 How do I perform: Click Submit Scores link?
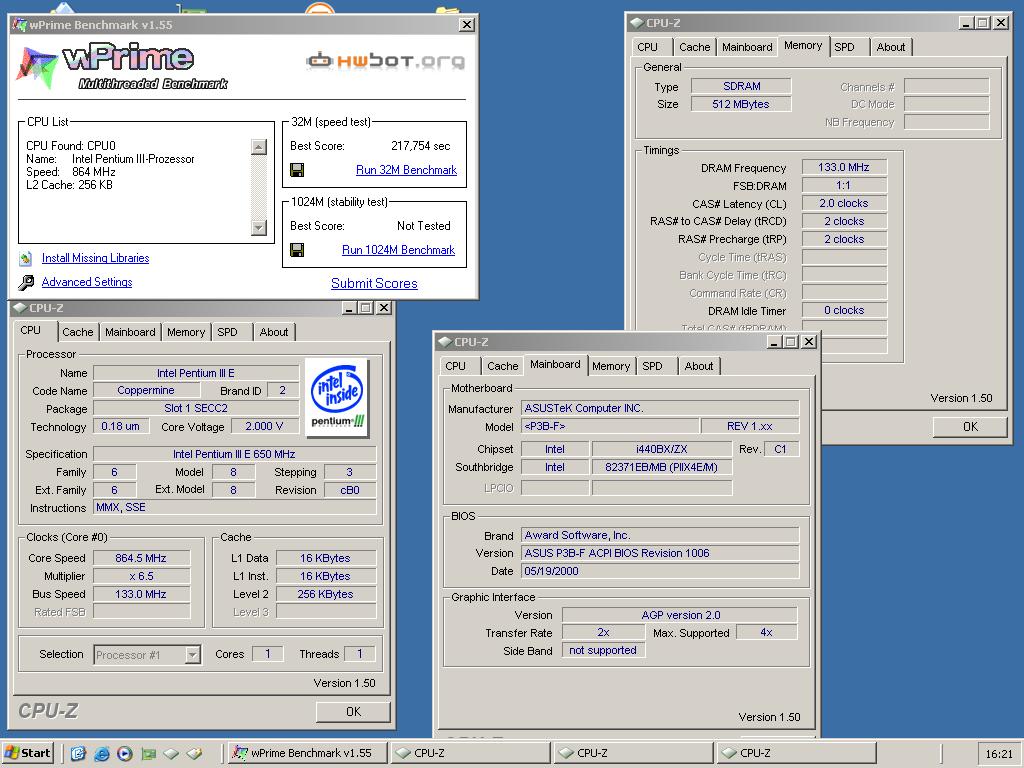[374, 283]
